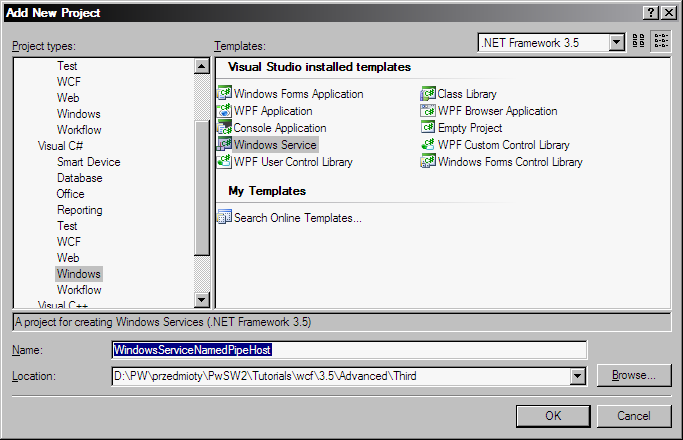Click project types scrollbar up arrow

tap(202, 66)
